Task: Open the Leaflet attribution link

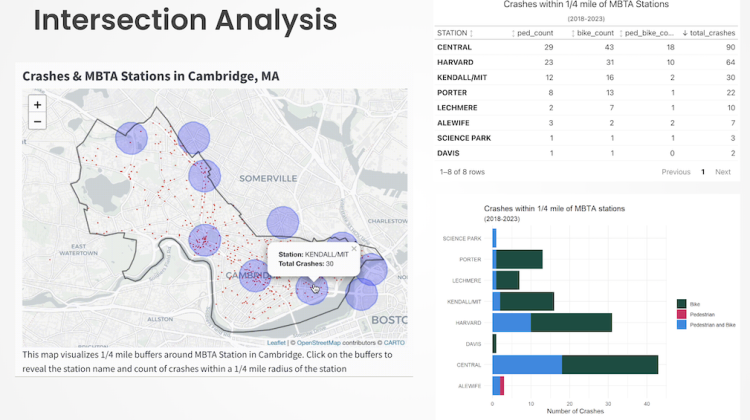Action: (276, 343)
